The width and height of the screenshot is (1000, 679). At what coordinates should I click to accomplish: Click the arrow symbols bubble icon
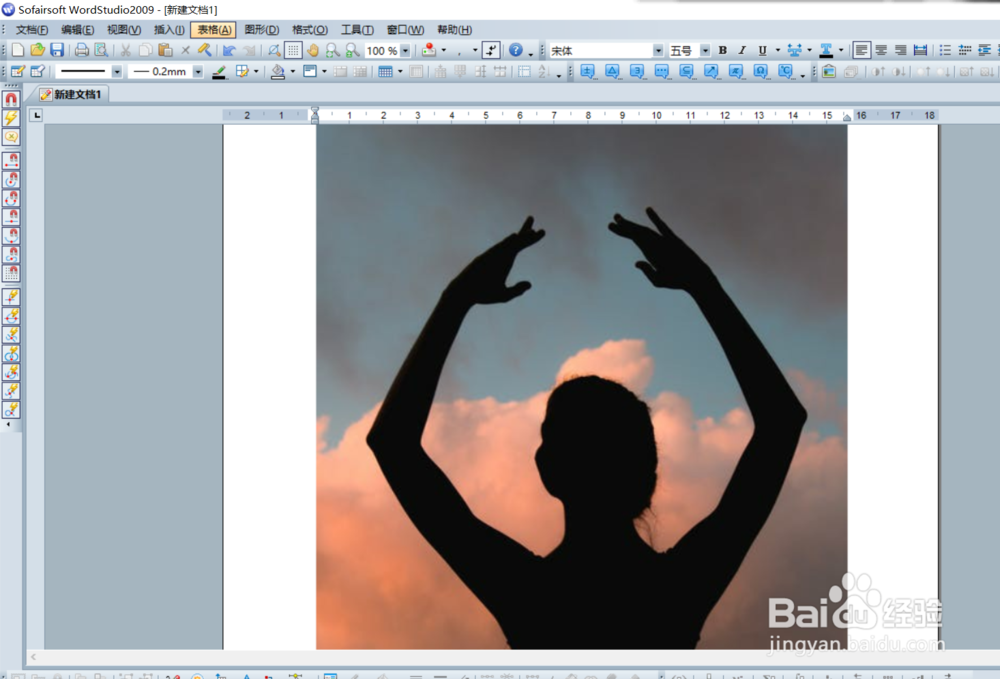(711, 71)
